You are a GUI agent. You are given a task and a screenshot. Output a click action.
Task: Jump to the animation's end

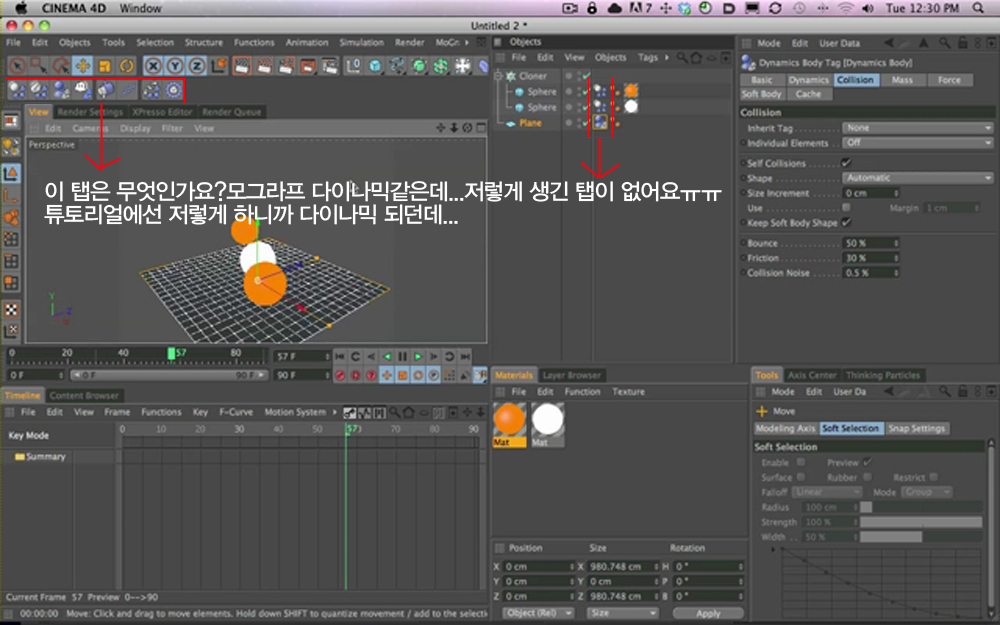click(466, 357)
